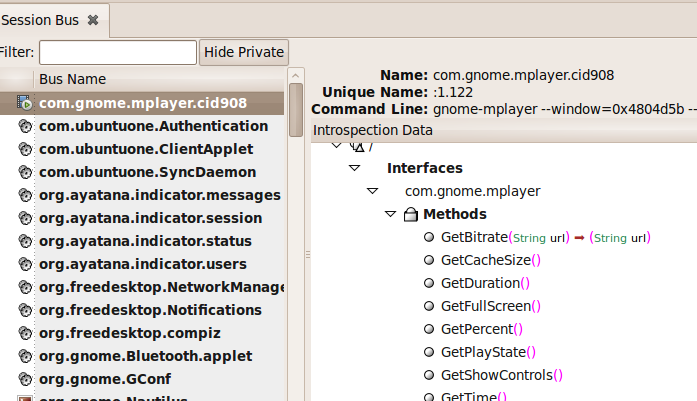Viewport: 697px width, 401px height.
Task: Click the bullet icon beside GetBitrate
Action: (429, 237)
